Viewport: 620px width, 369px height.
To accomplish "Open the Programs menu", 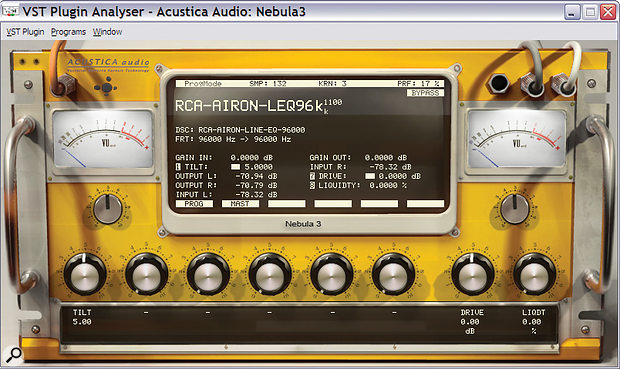I will [x=68, y=32].
